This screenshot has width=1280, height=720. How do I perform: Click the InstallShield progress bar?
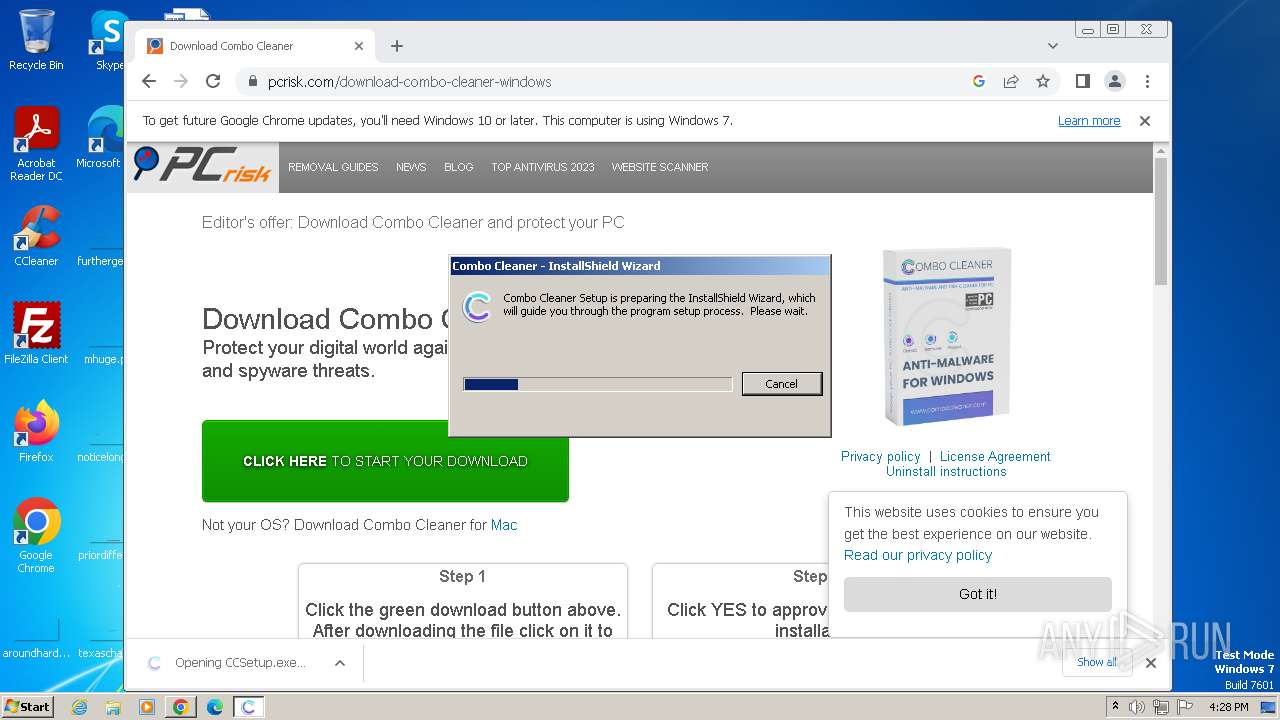click(x=598, y=384)
